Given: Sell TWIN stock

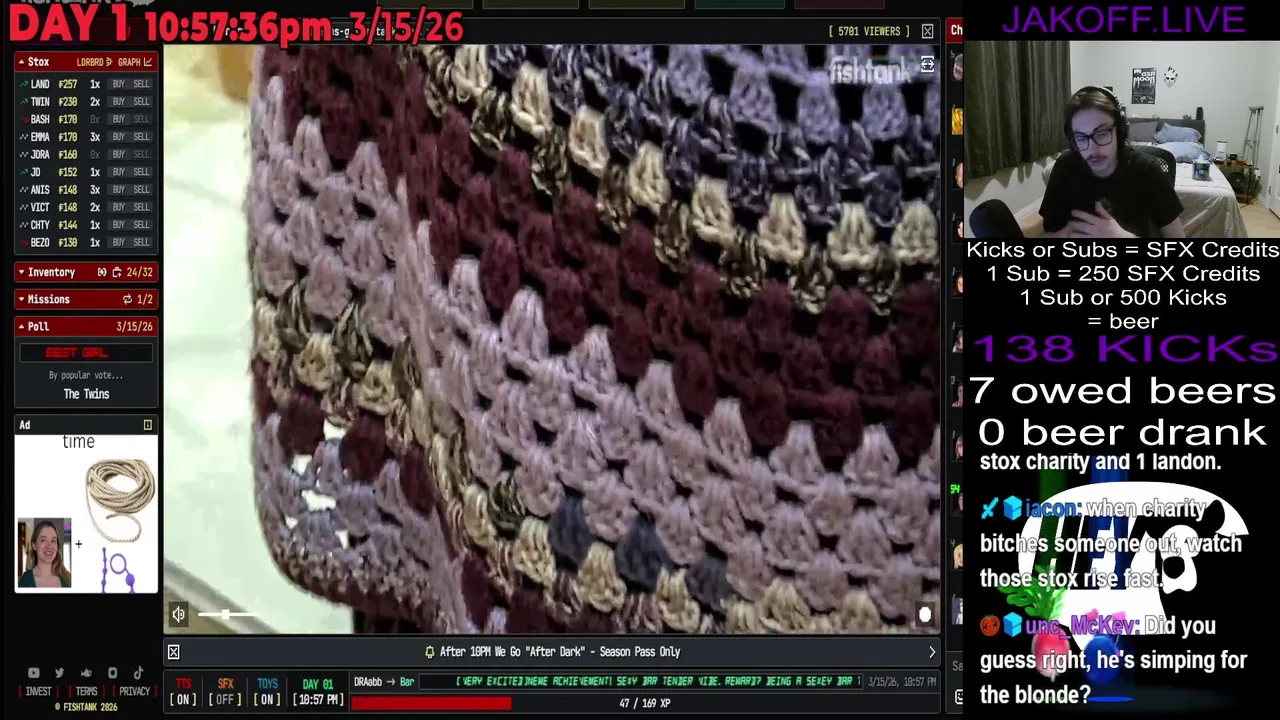Looking at the screenshot, I should coord(141,102).
